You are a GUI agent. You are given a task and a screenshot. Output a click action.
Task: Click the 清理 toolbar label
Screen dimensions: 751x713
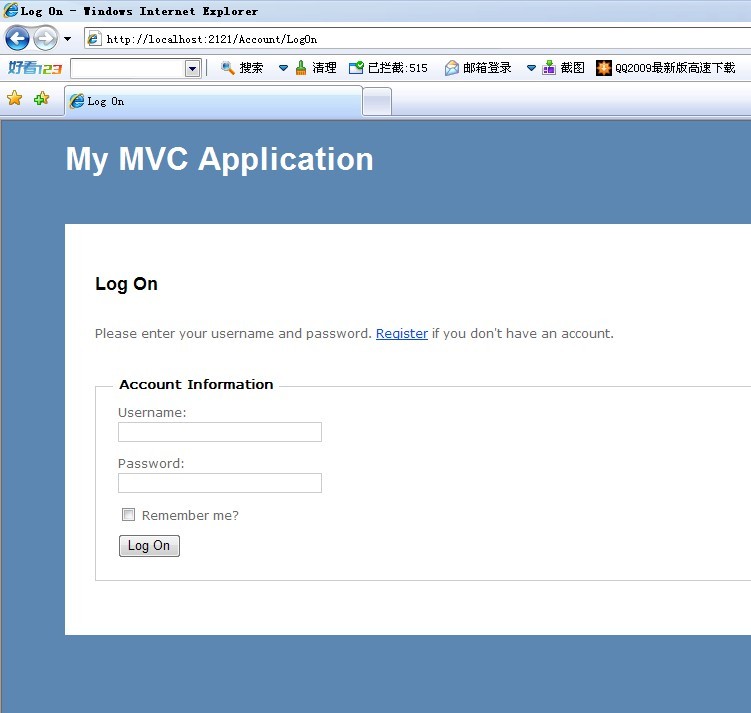pyautogui.click(x=324, y=68)
